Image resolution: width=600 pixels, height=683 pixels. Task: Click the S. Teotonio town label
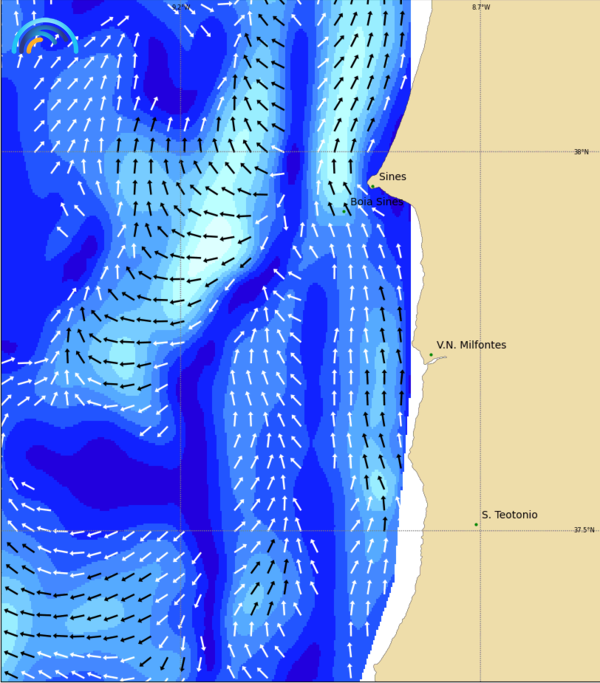509,515
